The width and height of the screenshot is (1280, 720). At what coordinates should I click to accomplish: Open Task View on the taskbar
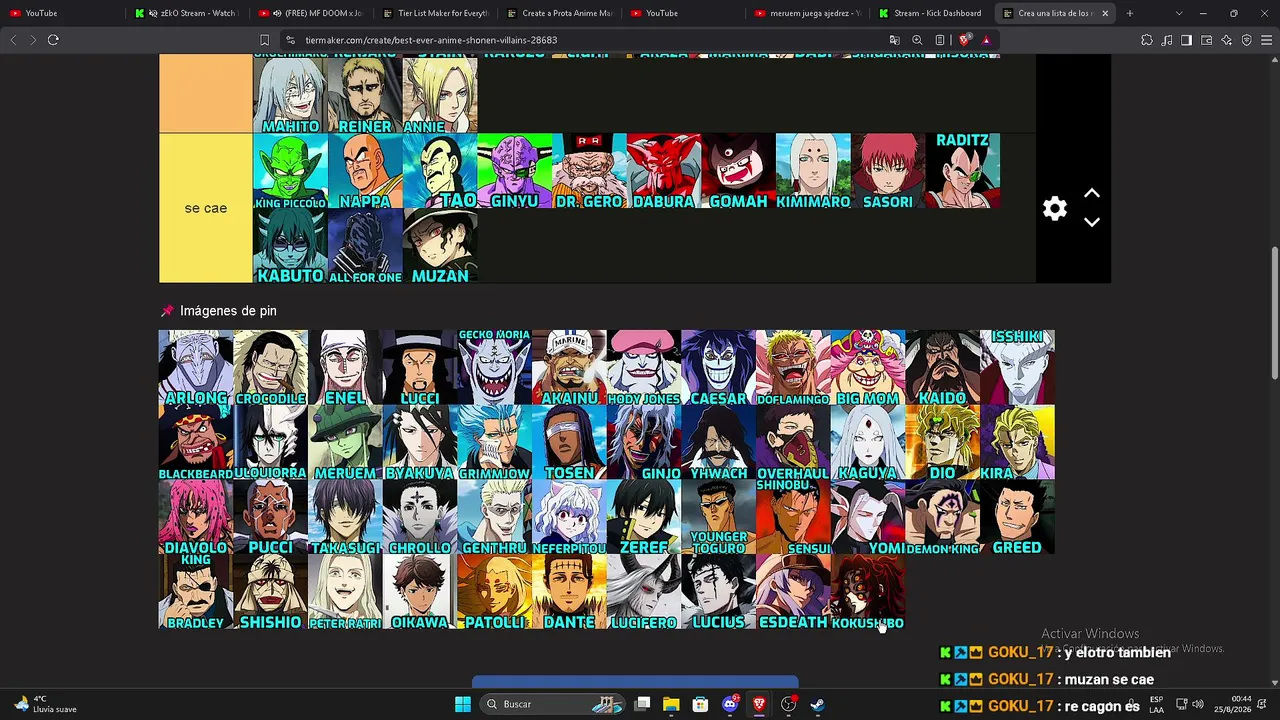pos(642,704)
